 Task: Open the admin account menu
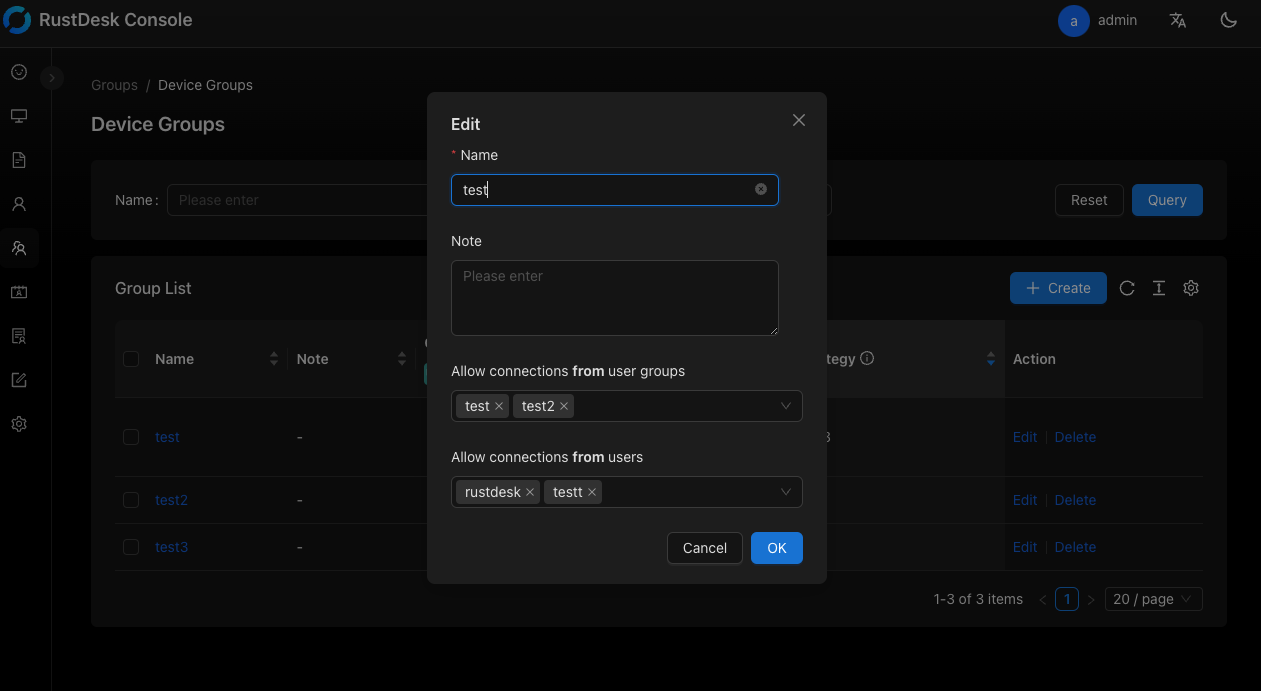click(x=1097, y=20)
